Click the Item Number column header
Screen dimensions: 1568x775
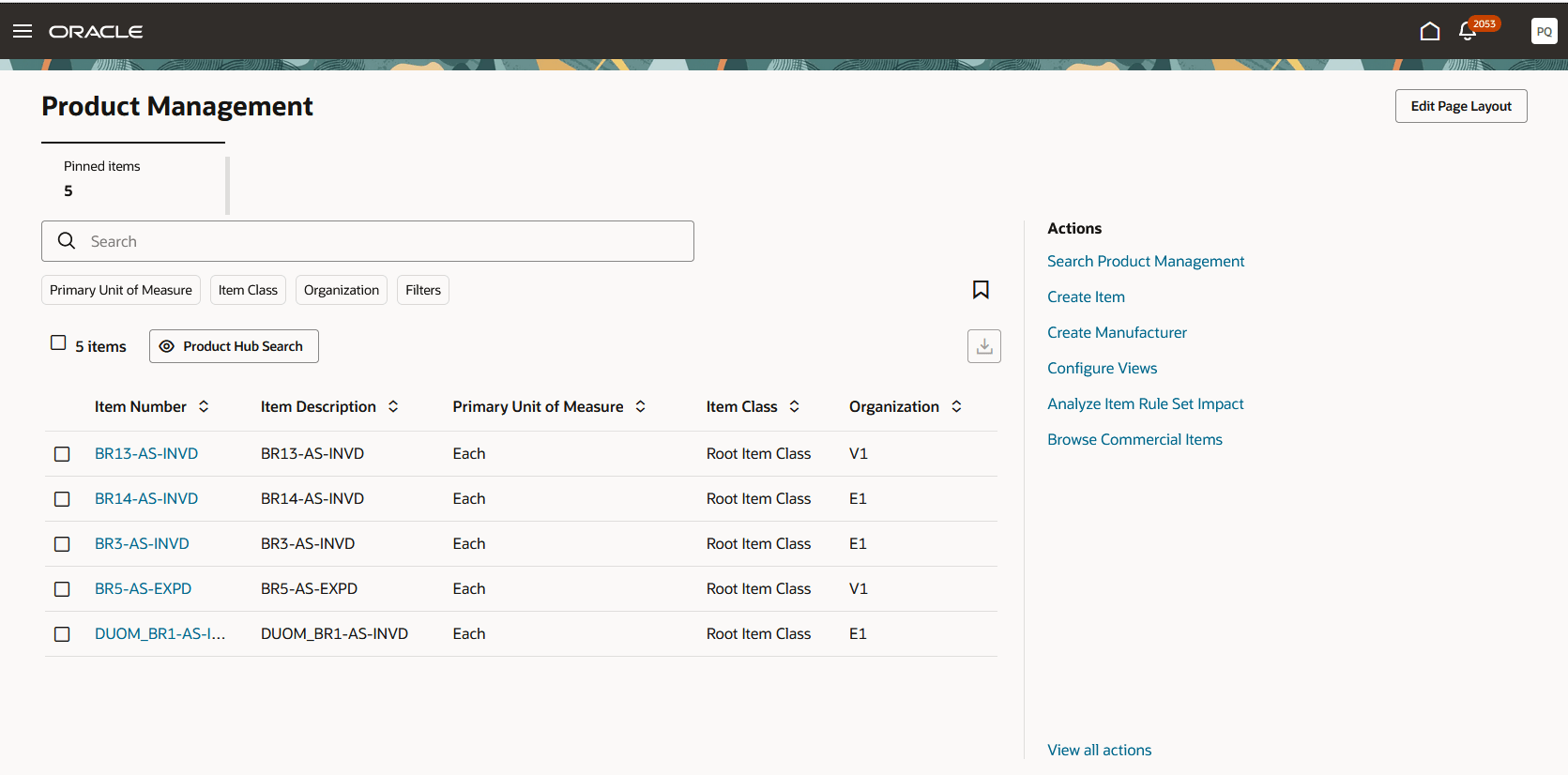click(x=141, y=406)
